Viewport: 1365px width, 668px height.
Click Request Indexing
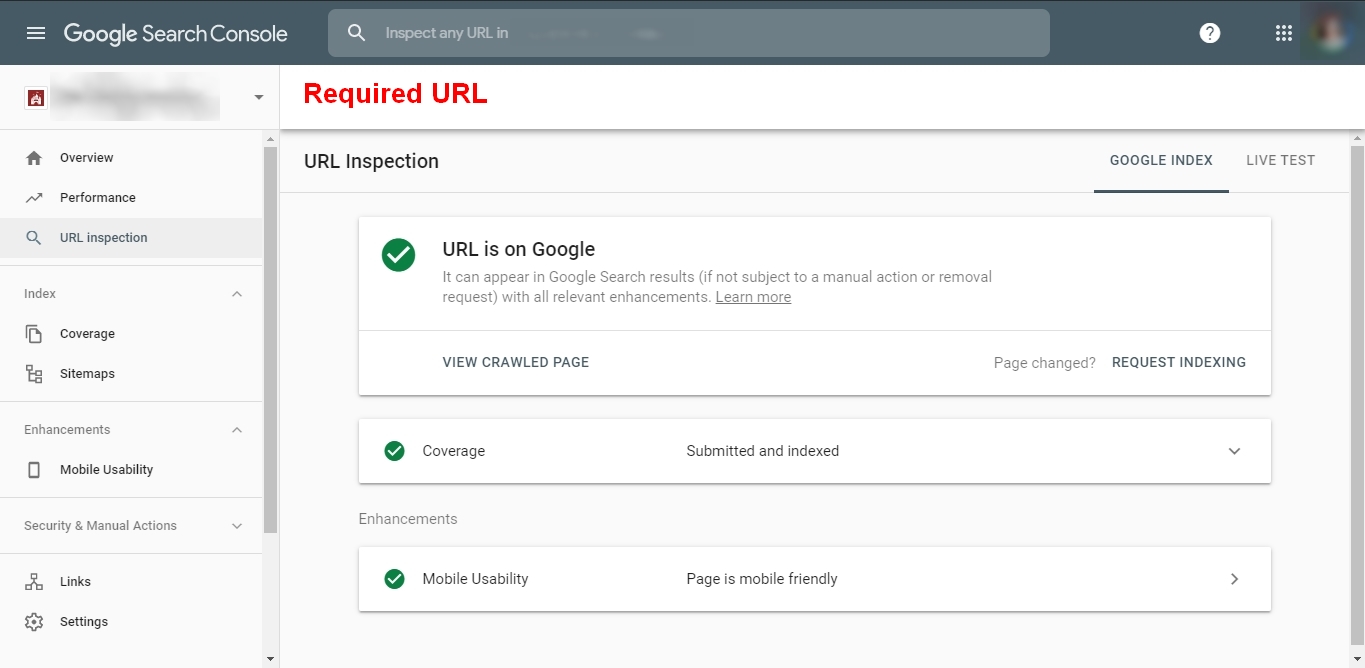1179,363
